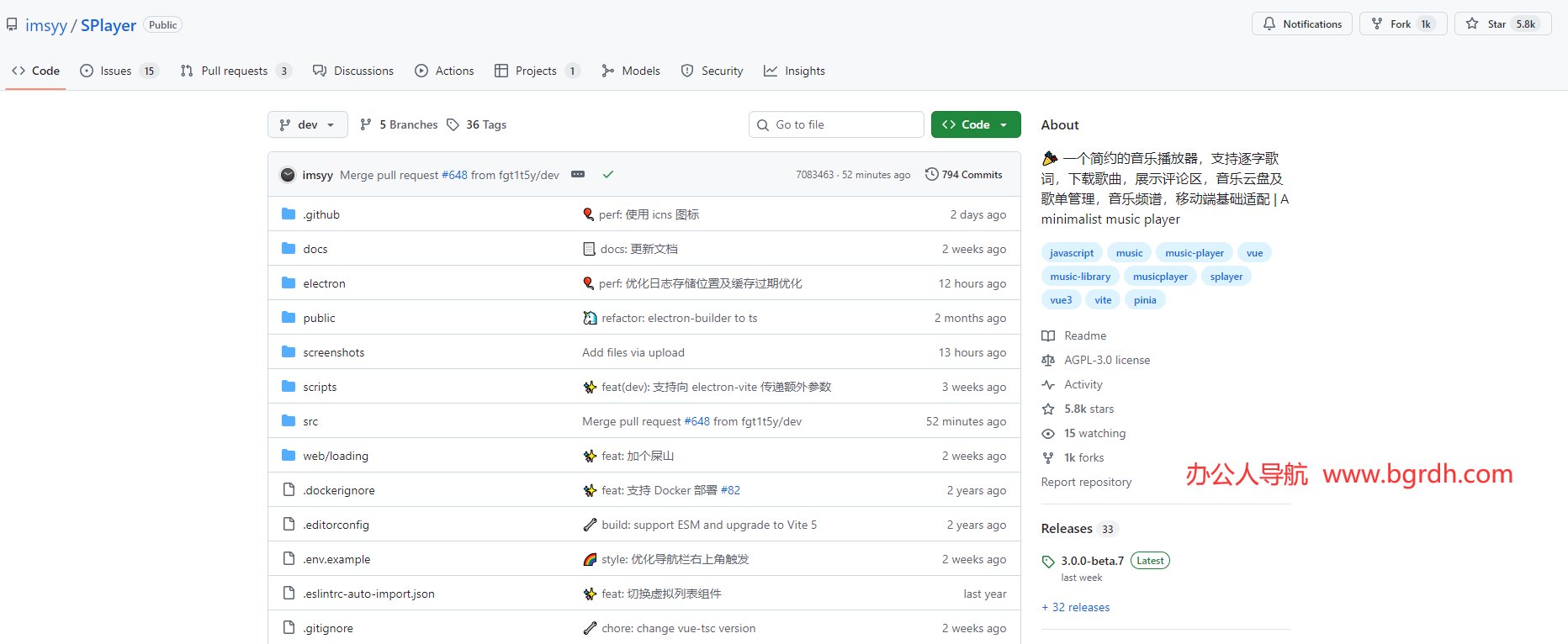Expand the commit message ellipsis
Screen dimensions: 1568x644
pos(578,174)
